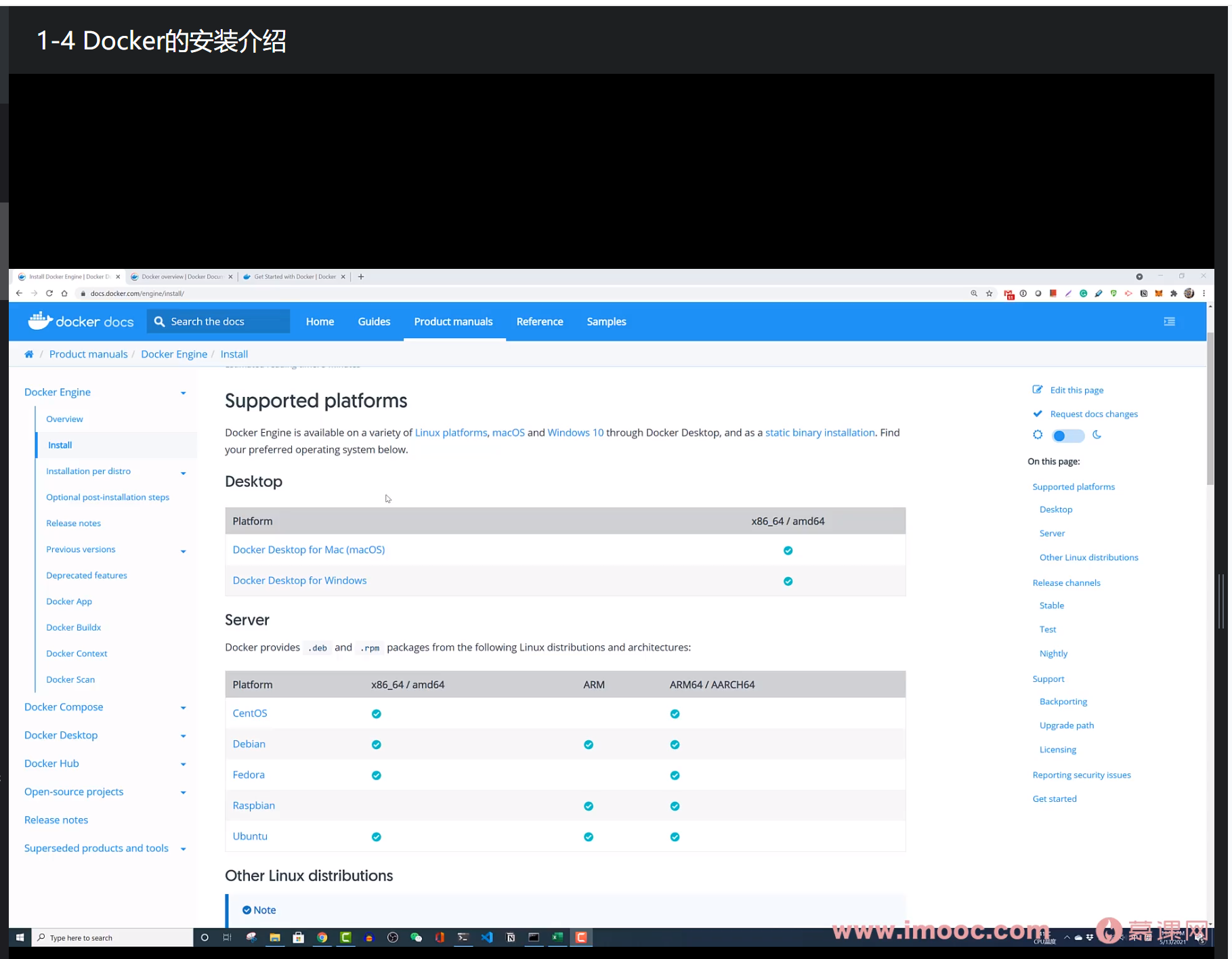The width and height of the screenshot is (1232, 959).
Task: Open Chrome three-dot menu
Action: point(1204,293)
